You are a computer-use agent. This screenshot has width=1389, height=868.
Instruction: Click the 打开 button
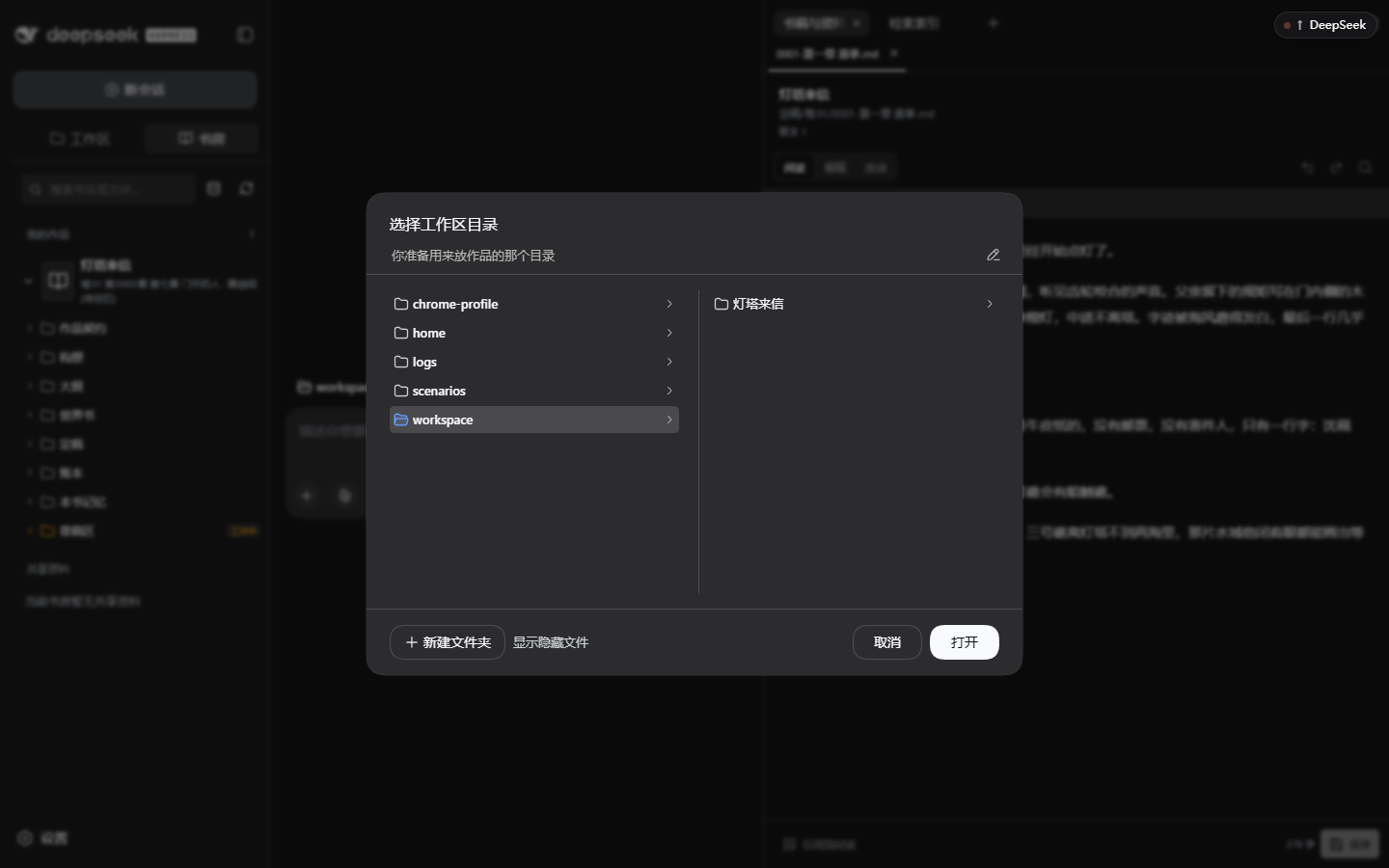(965, 642)
